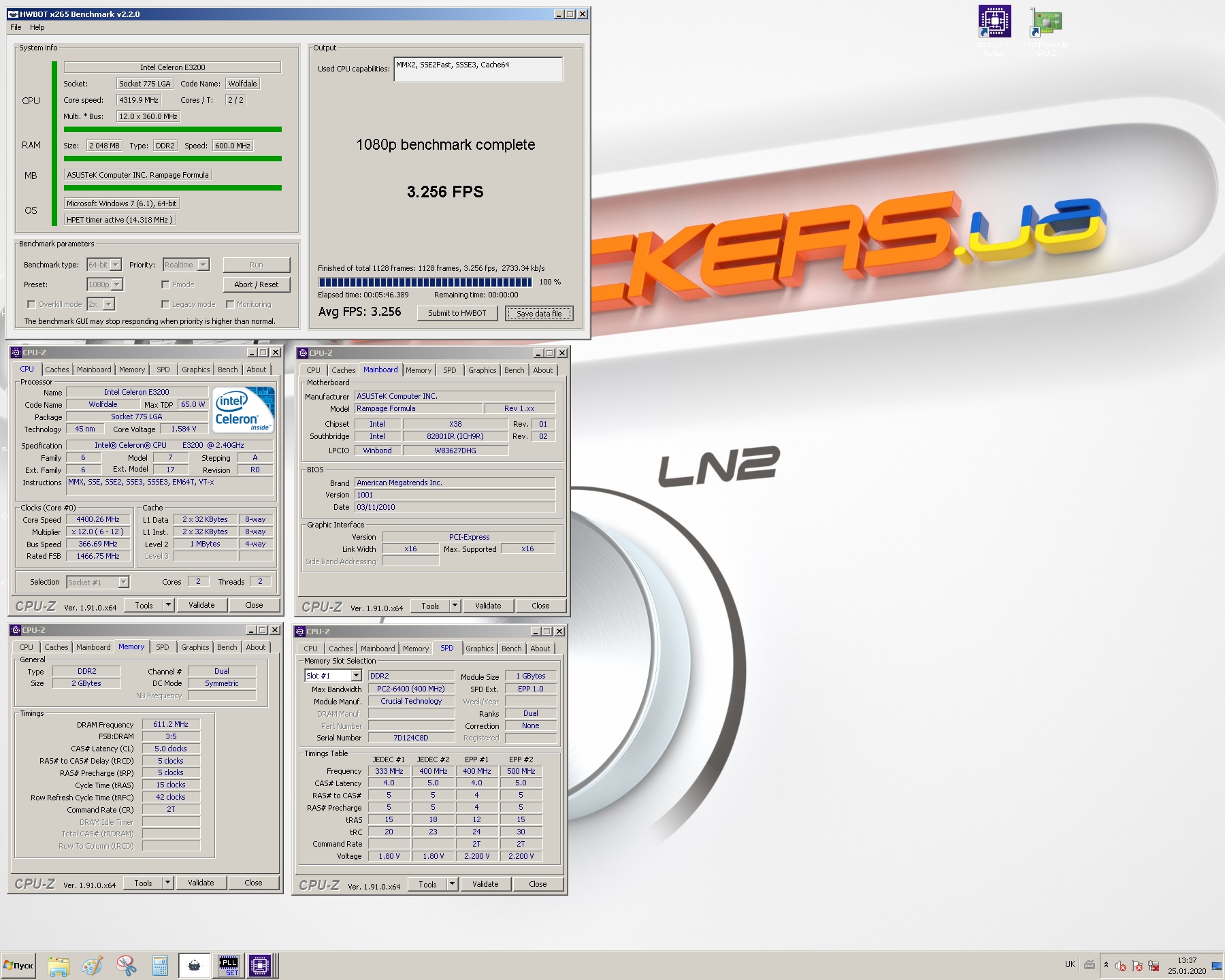Image resolution: width=1225 pixels, height=980 pixels.
Task: Click the Intel Celeron inside logo
Action: coord(244,409)
